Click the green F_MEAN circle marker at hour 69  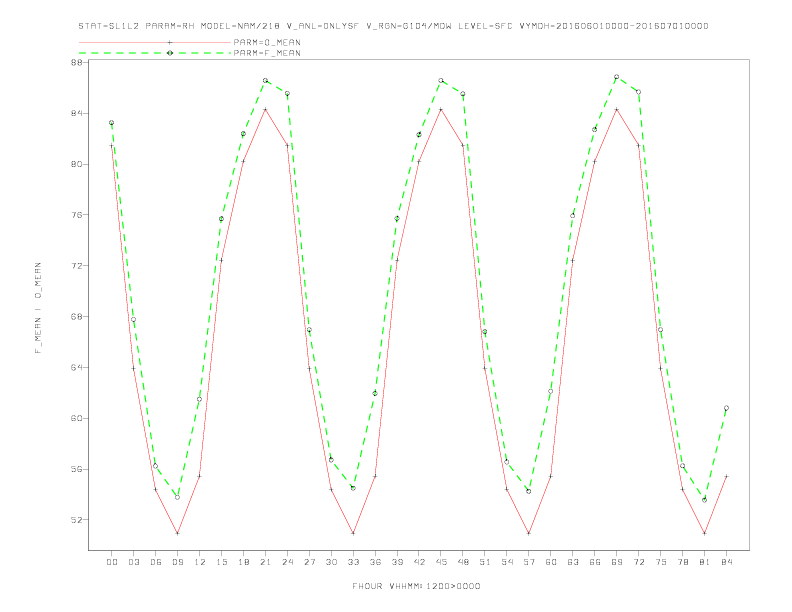[617, 77]
